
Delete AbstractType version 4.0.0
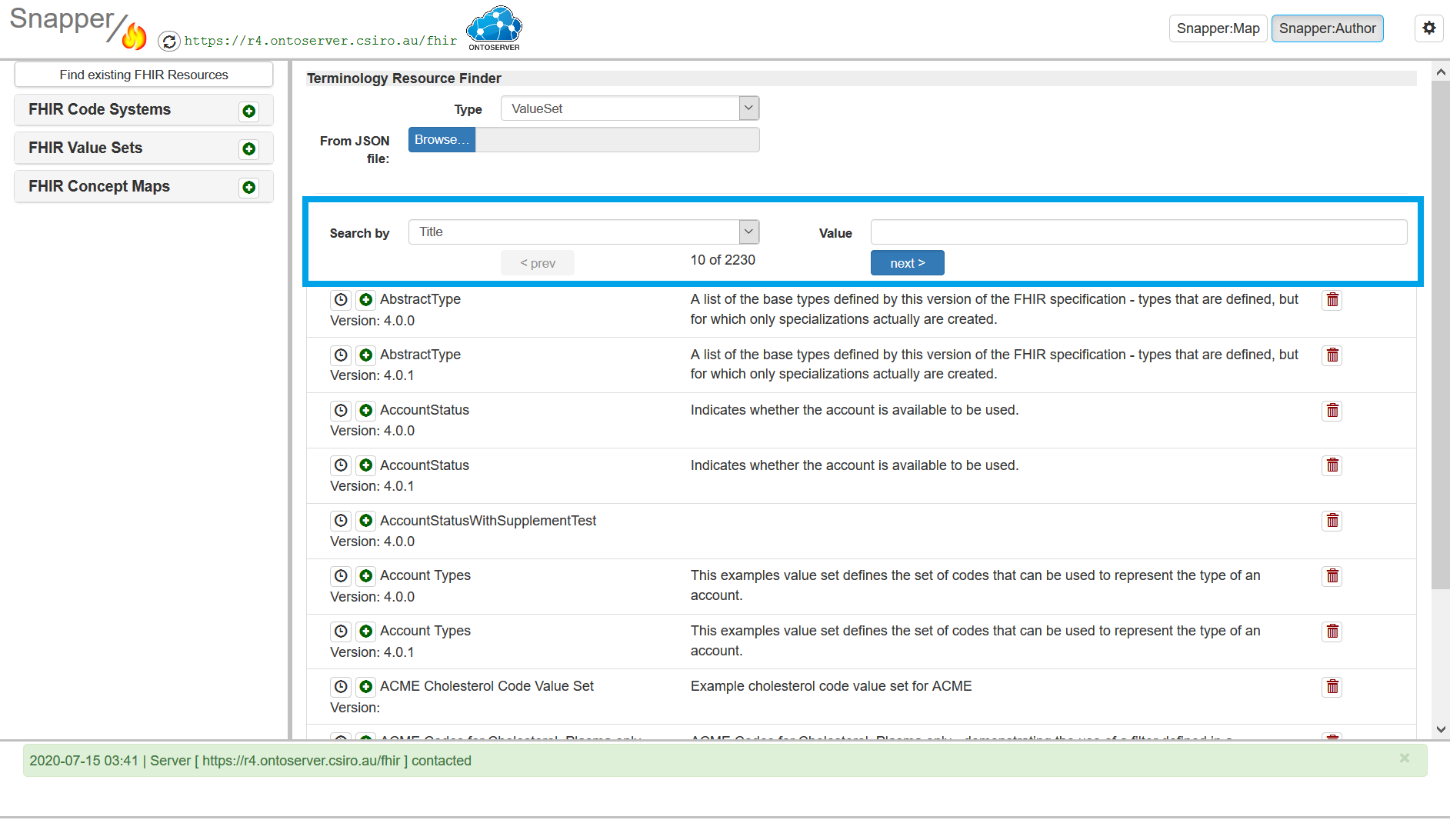[x=1332, y=300]
